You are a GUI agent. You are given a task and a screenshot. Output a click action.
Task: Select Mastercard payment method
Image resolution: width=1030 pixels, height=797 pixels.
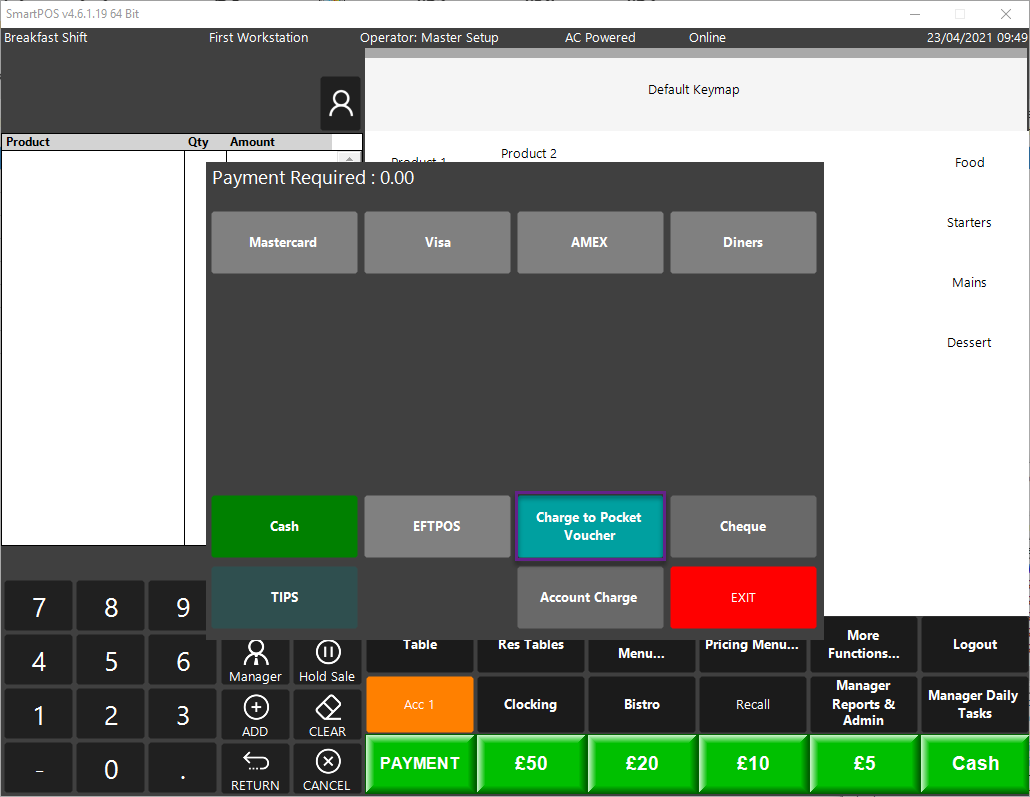click(284, 242)
